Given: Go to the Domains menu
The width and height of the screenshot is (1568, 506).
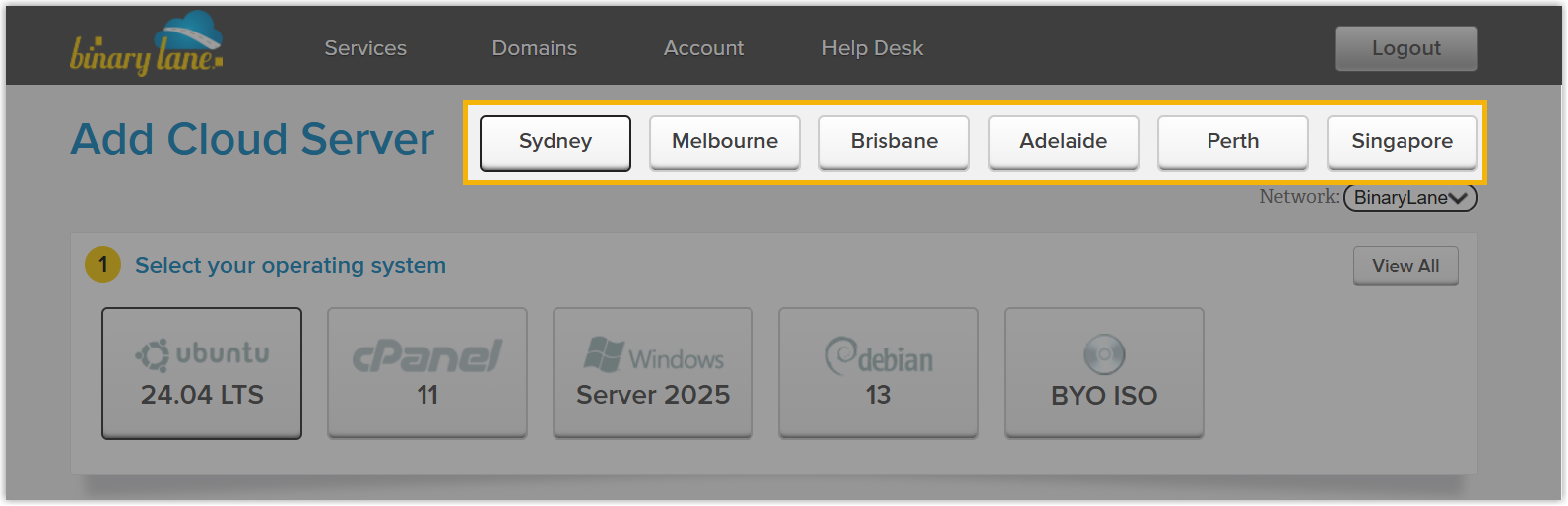Looking at the screenshot, I should pos(535,48).
